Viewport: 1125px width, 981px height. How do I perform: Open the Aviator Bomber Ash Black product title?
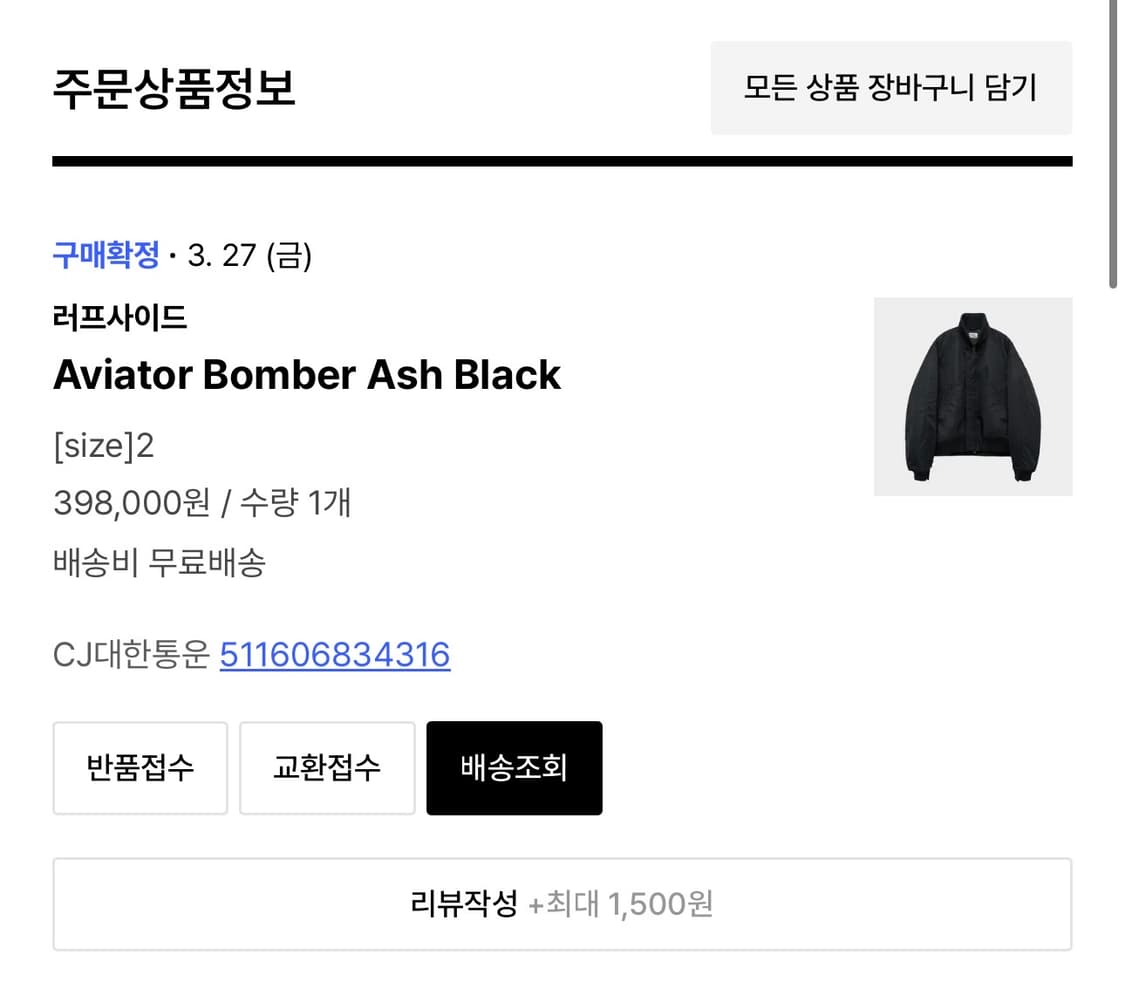[307, 375]
